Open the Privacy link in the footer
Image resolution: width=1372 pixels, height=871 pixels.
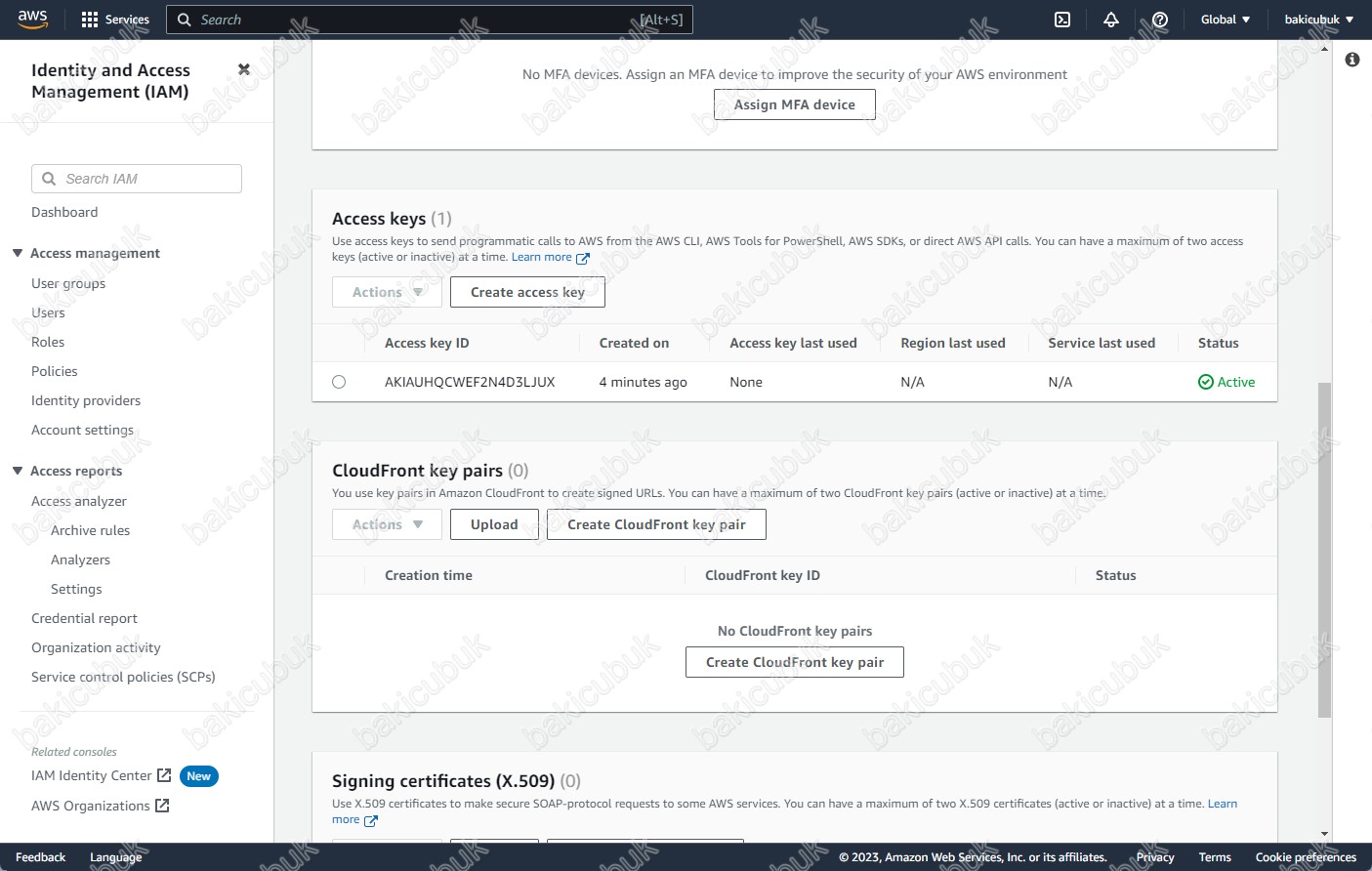pyautogui.click(x=1155, y=857)
